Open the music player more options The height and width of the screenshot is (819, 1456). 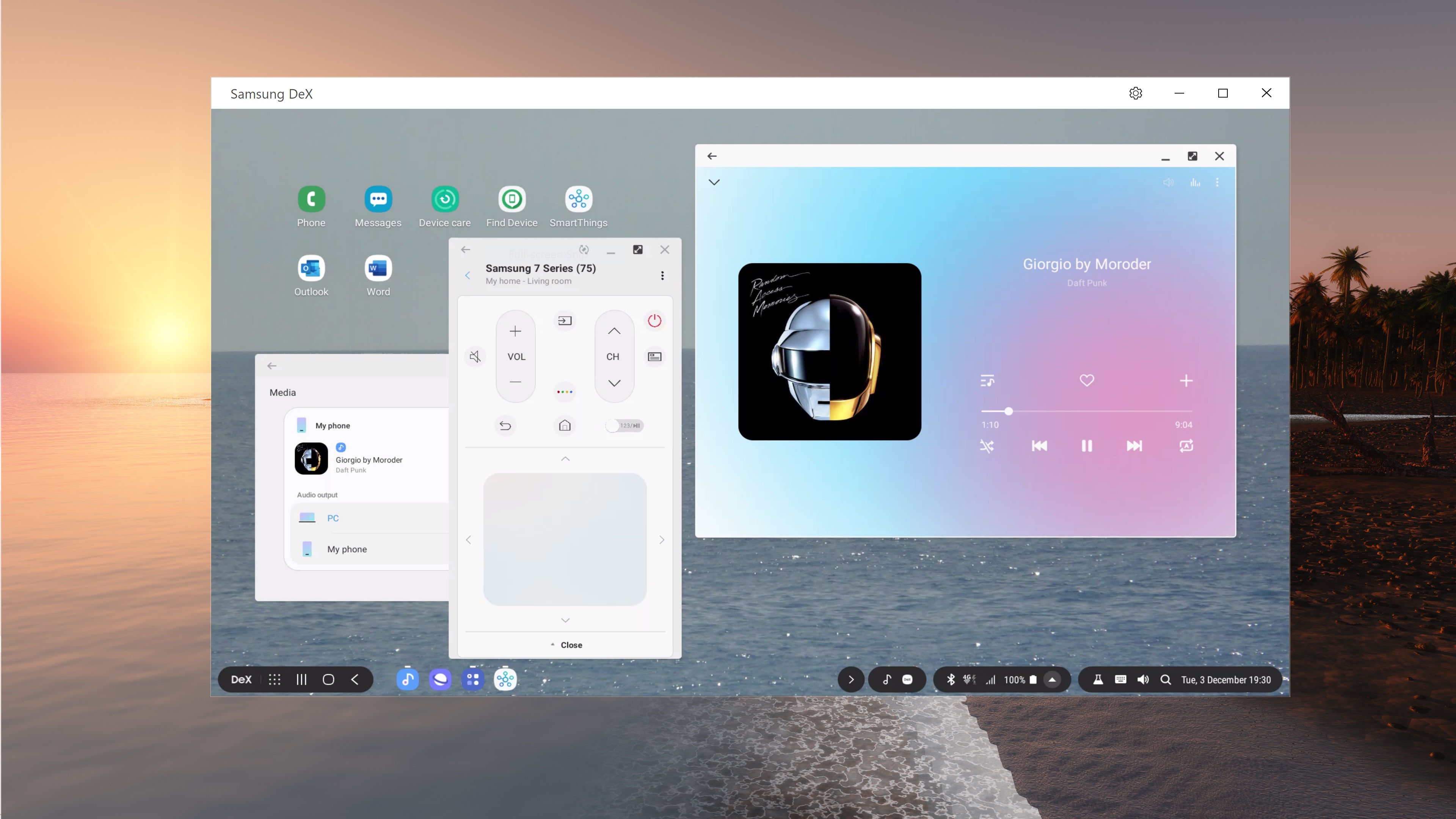(x=1217, y=182)
